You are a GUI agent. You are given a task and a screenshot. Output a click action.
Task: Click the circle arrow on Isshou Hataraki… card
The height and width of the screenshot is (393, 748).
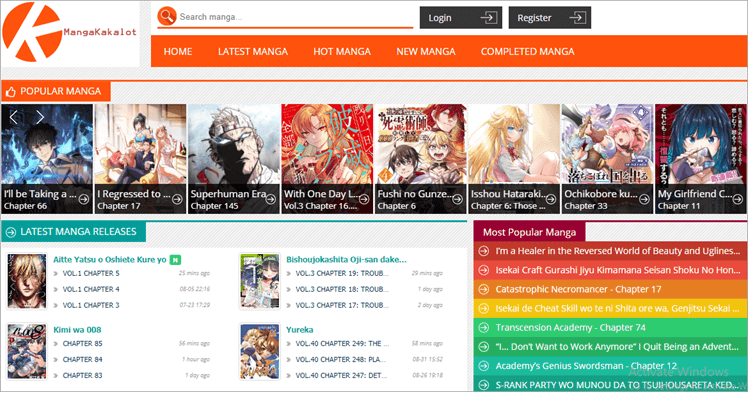(551, 199)
